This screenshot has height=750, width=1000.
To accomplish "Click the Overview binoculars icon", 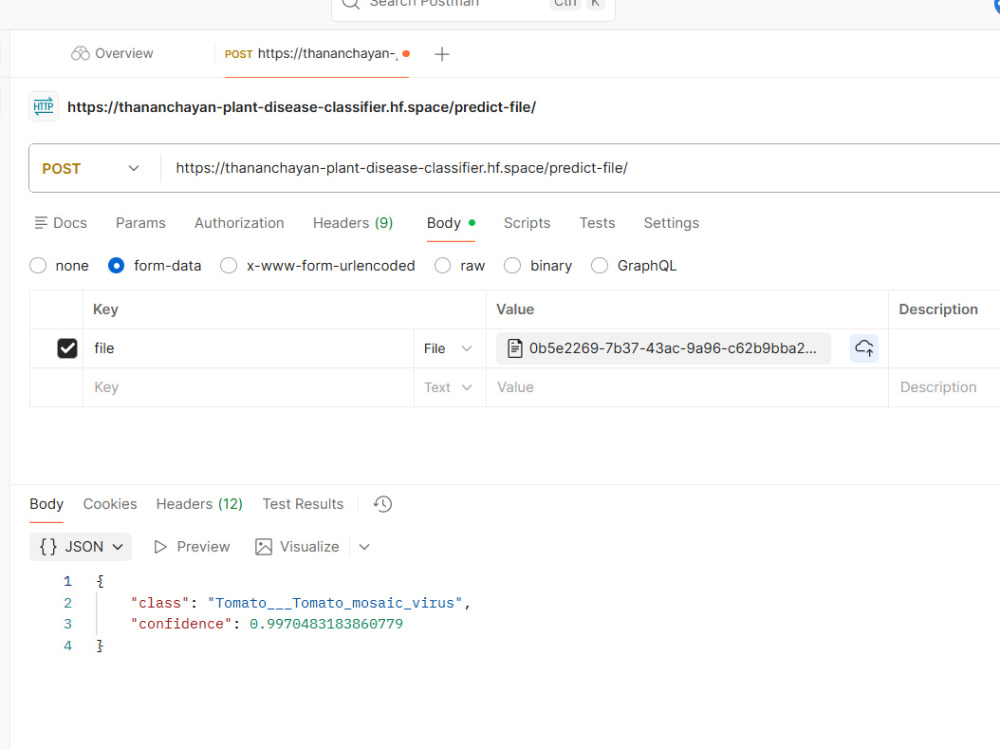I will pos(80,54).
